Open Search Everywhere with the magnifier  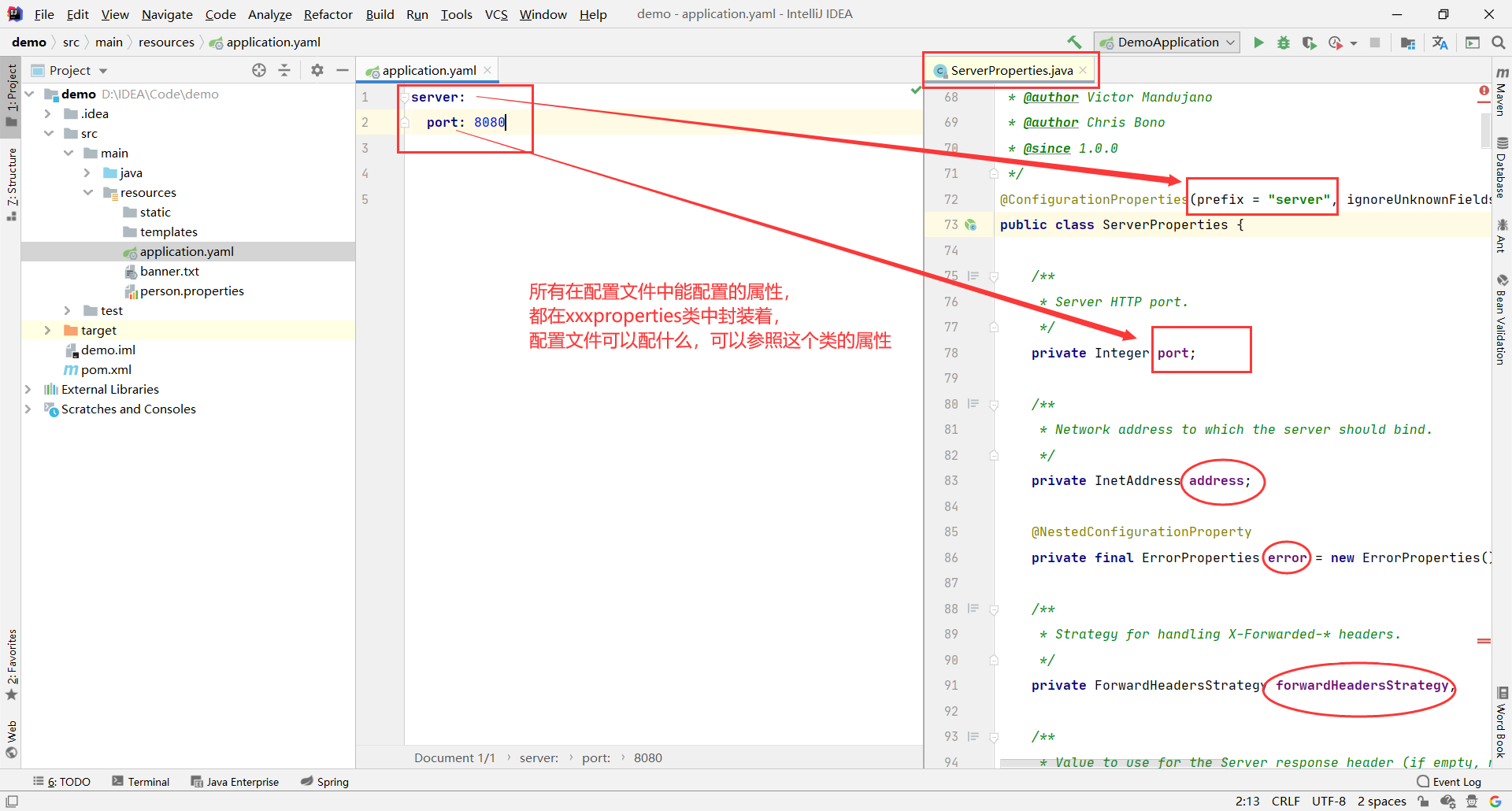1499,43
